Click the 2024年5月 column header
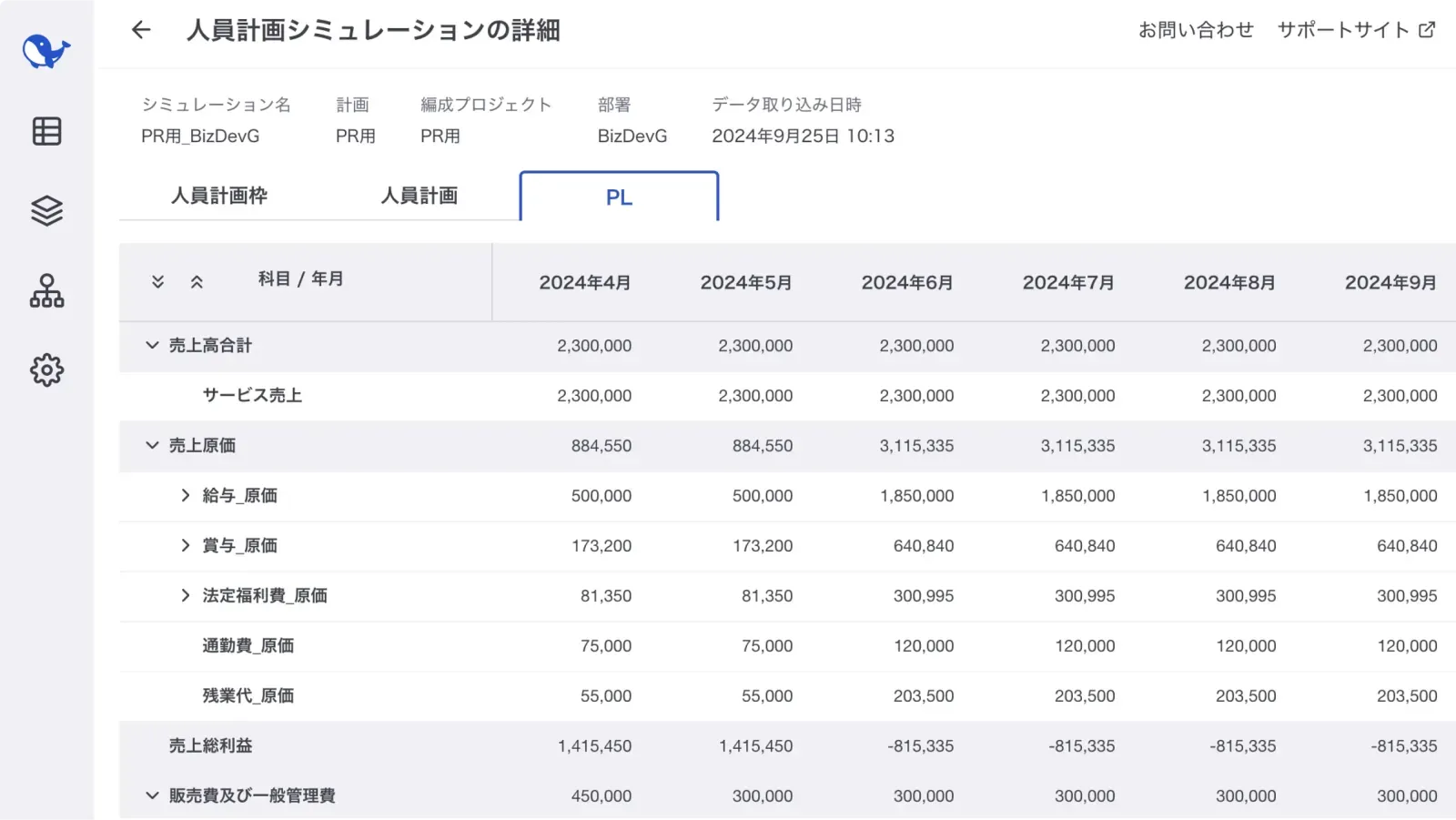 point(746,283)
